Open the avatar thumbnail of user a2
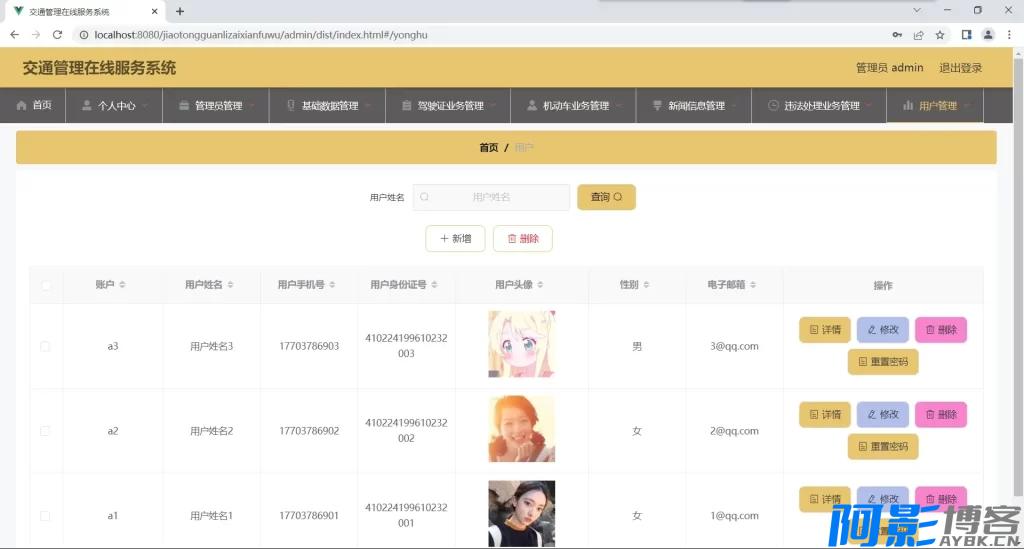This screenshot has height=549, width=1024. coord(521,429)
